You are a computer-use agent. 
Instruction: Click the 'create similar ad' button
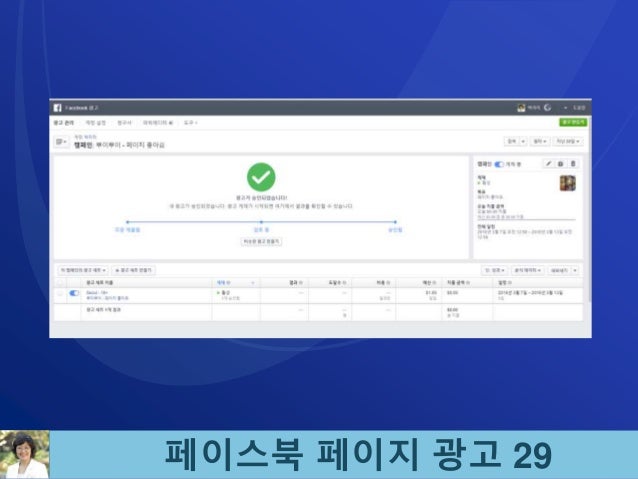[261, 241]
